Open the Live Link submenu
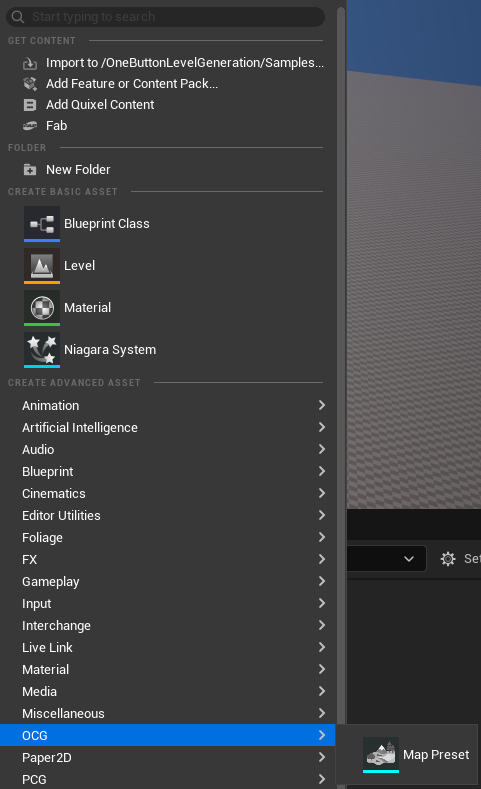This screenshot has width=481, height=789. 168,648
